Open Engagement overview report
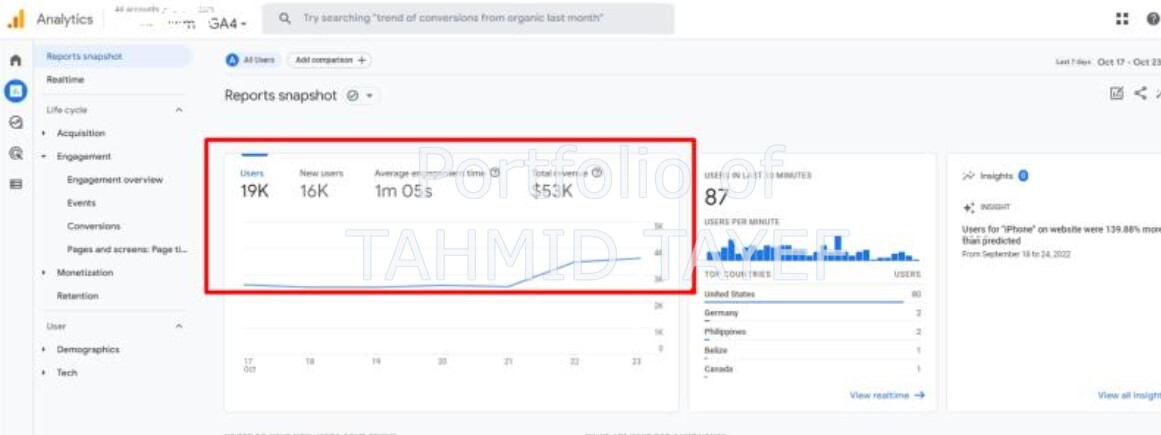 tap(114, 180)
